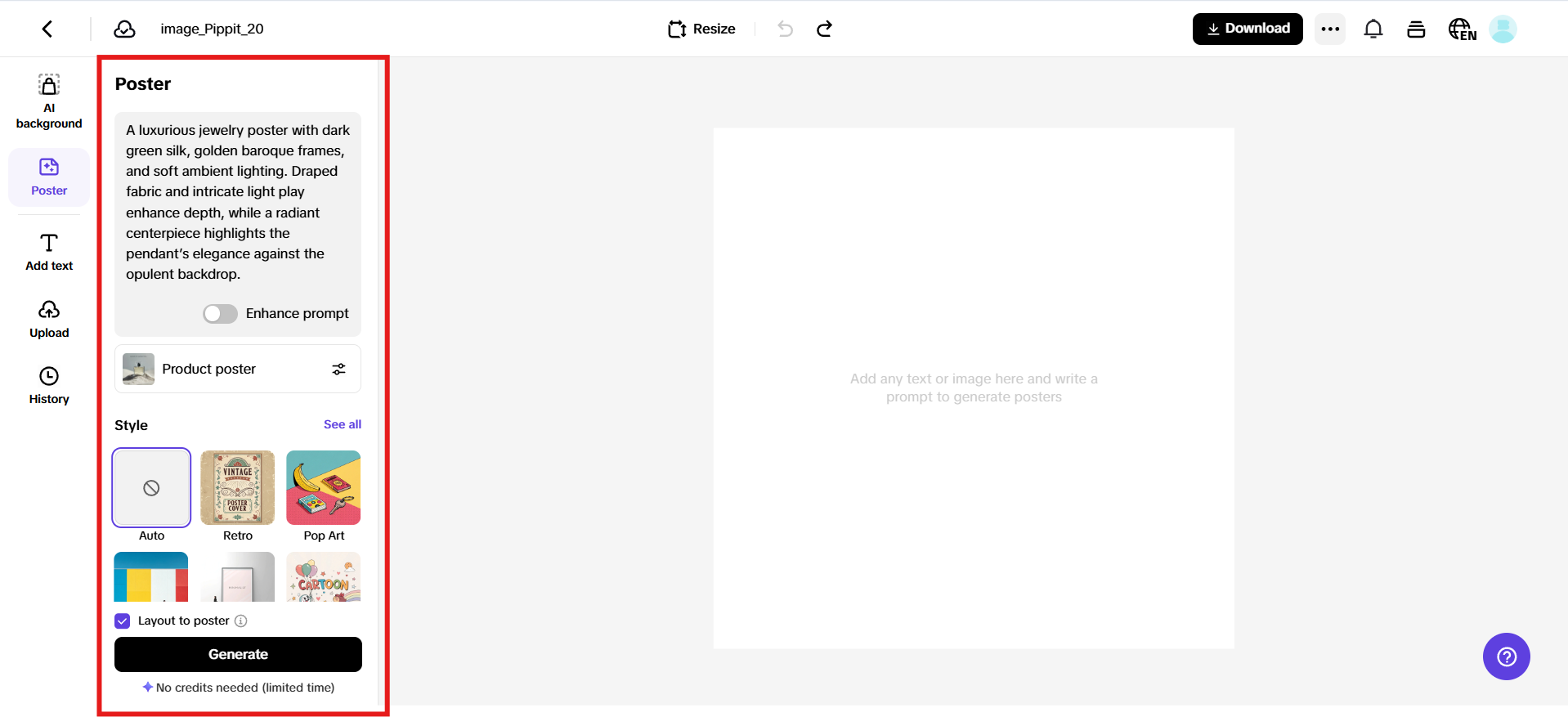The image size is (1568, 717).
Task: Click the redo arrow icon
Action: tap(824, 29)
